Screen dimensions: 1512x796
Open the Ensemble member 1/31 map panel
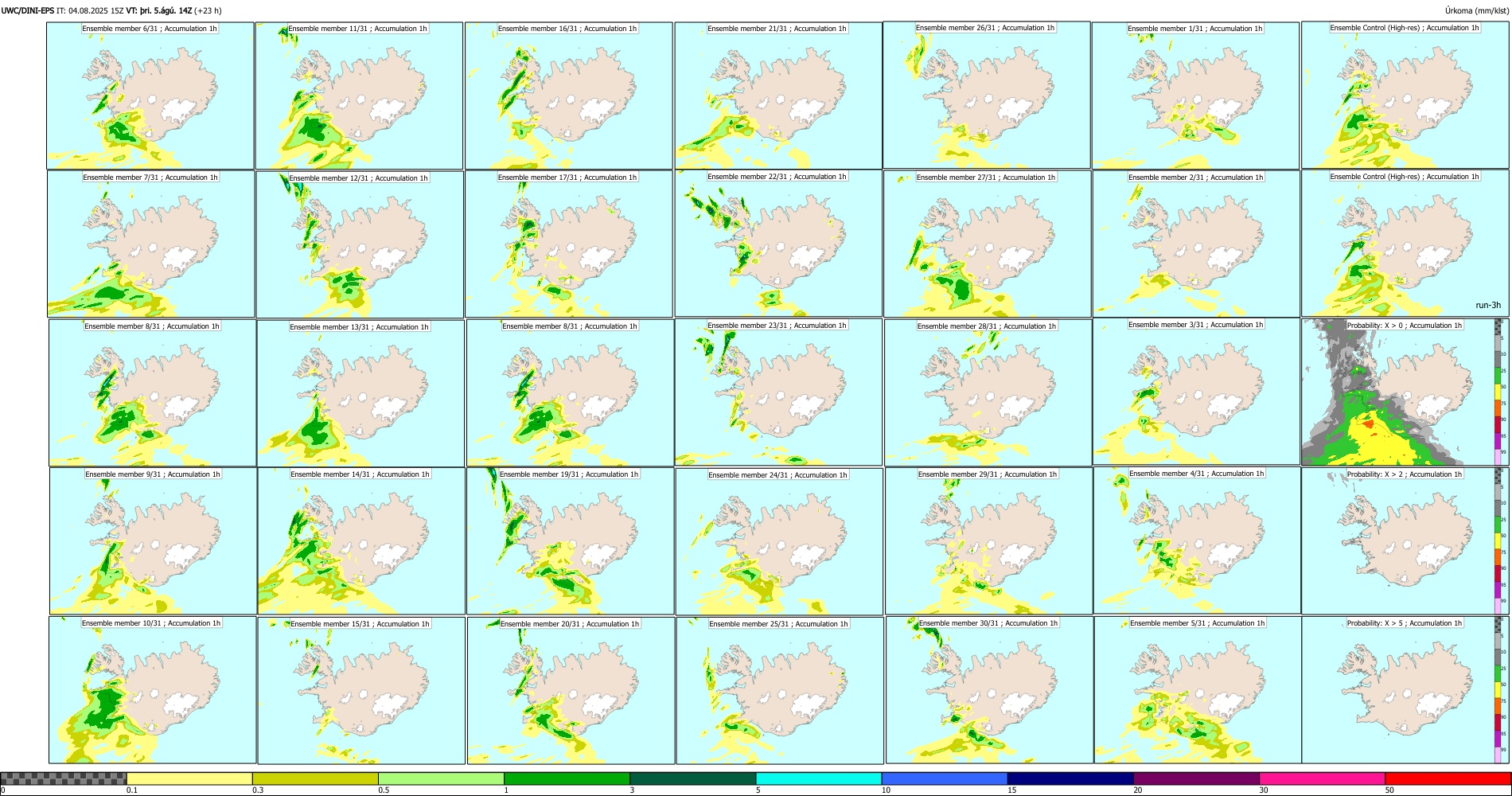point(1196,96)
